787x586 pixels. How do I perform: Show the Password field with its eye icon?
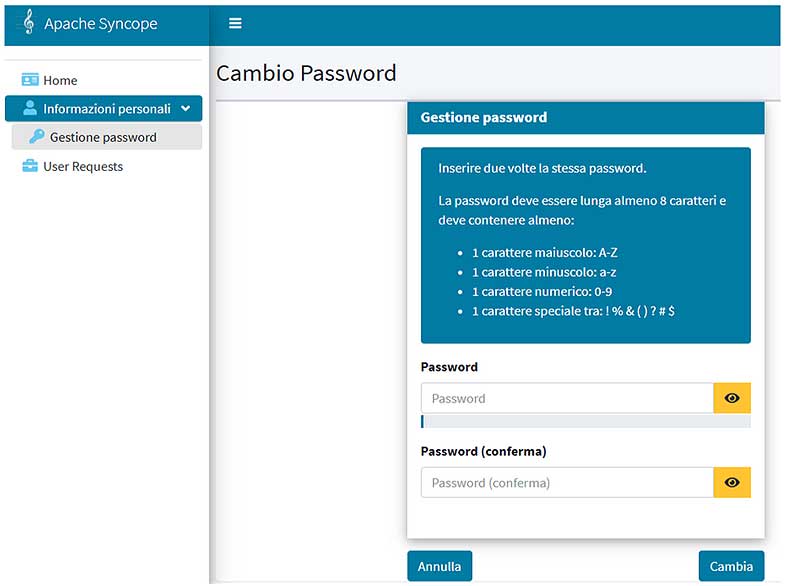[732, 398]
